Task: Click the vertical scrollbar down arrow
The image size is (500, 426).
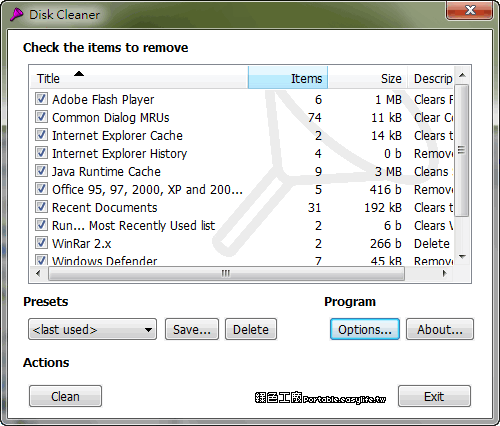Action: [462, 257]
